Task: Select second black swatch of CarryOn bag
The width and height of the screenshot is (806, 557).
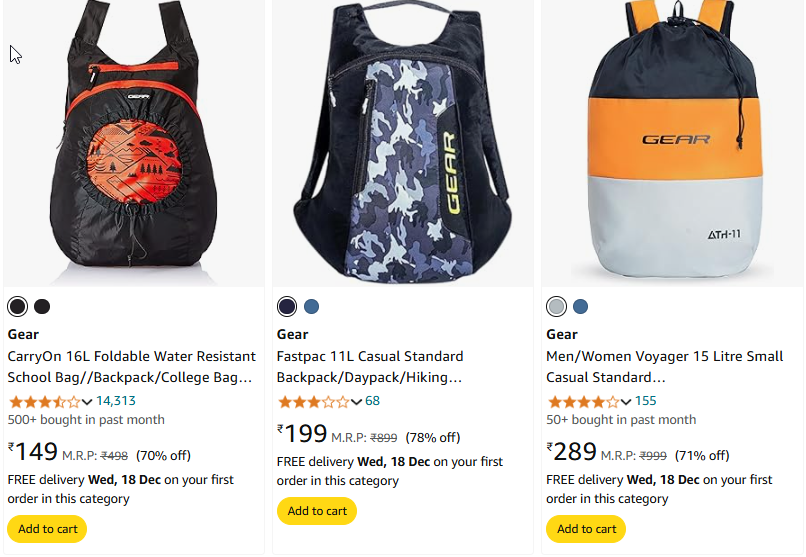Action: point(42,307)
